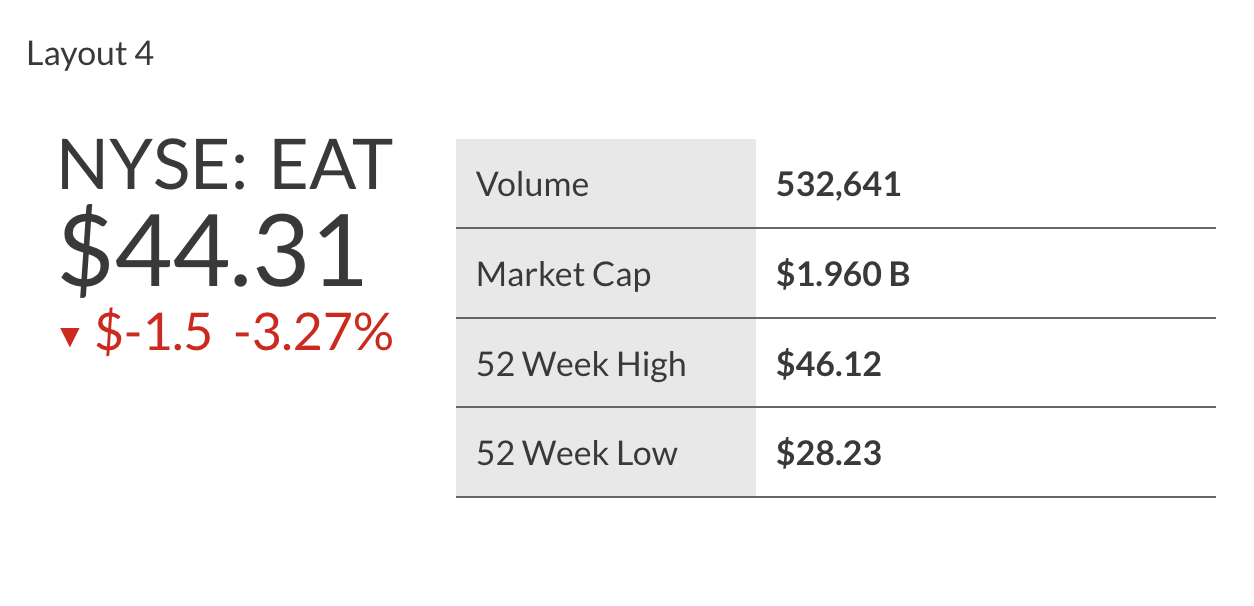Click the Volume row label
Image resolution: width=1254 pixels, height=606 pixels.
click(532, 185)
